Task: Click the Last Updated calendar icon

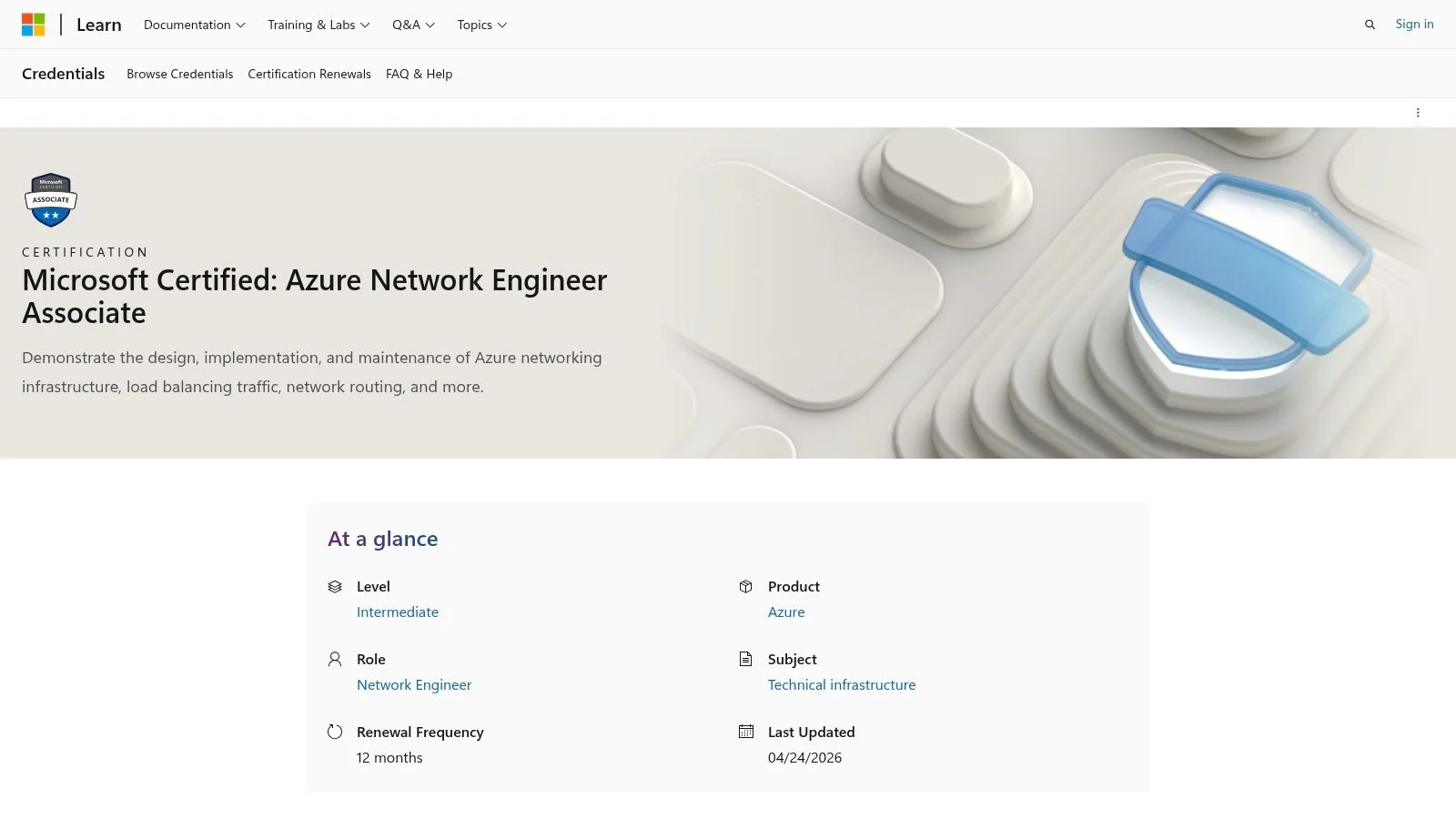Action: [746, 732]
